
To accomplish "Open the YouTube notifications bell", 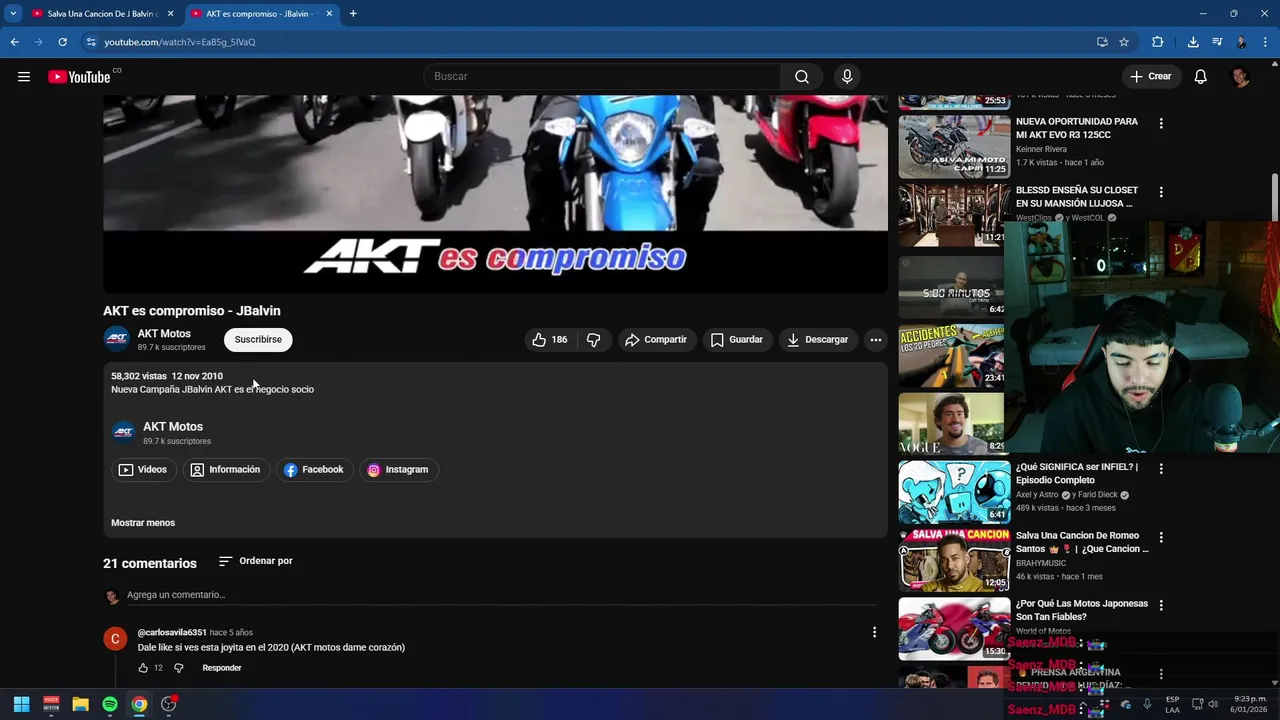I will tap(1201, 76).
